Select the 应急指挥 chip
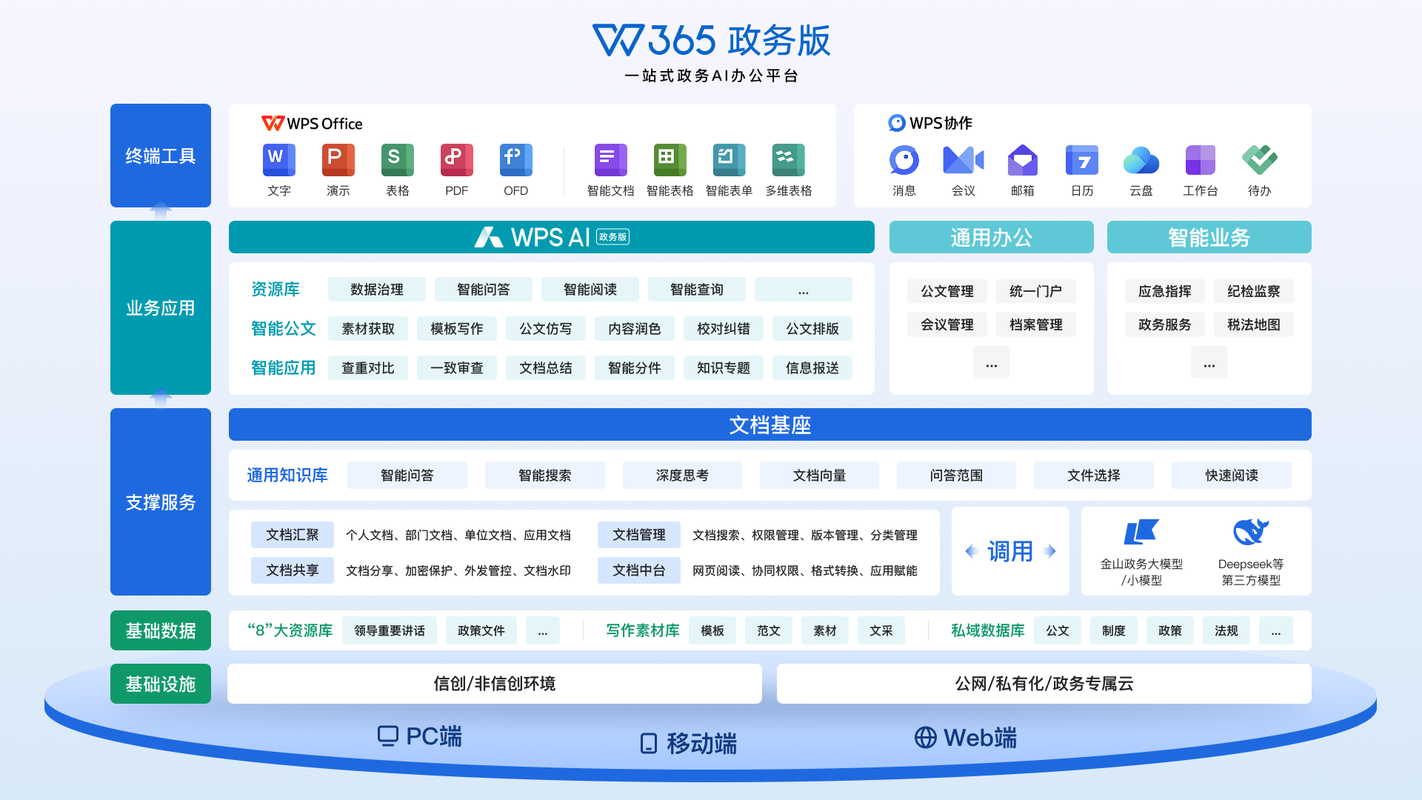Viewport: 1422px width, 800px height. click(x=1165, y=292)
